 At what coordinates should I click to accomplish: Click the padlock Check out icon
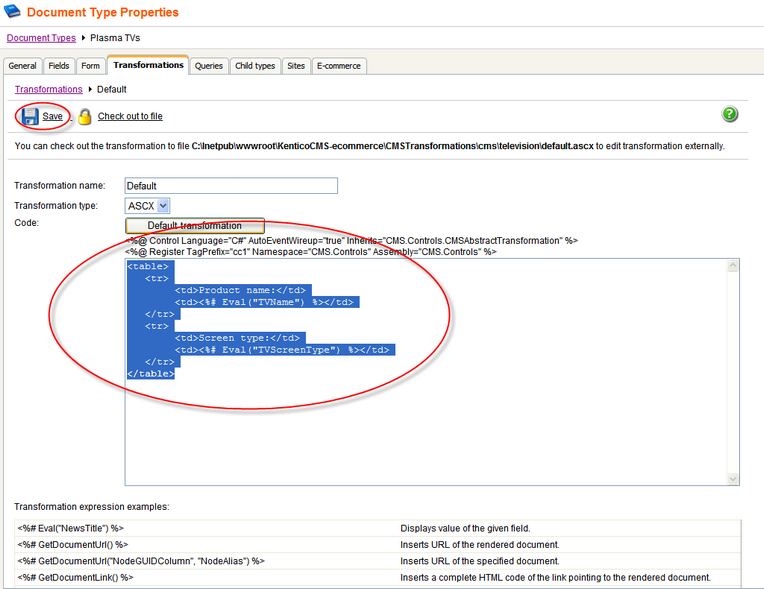[85, 116]
